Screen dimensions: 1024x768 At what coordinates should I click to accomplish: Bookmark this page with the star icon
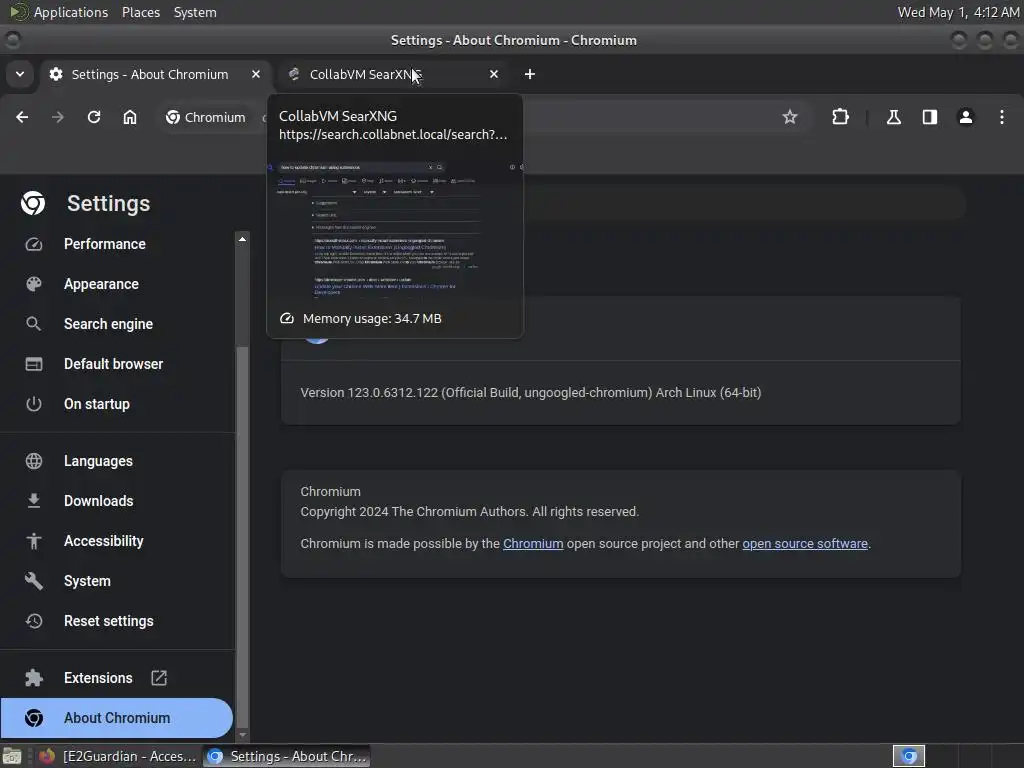(790, 117)
